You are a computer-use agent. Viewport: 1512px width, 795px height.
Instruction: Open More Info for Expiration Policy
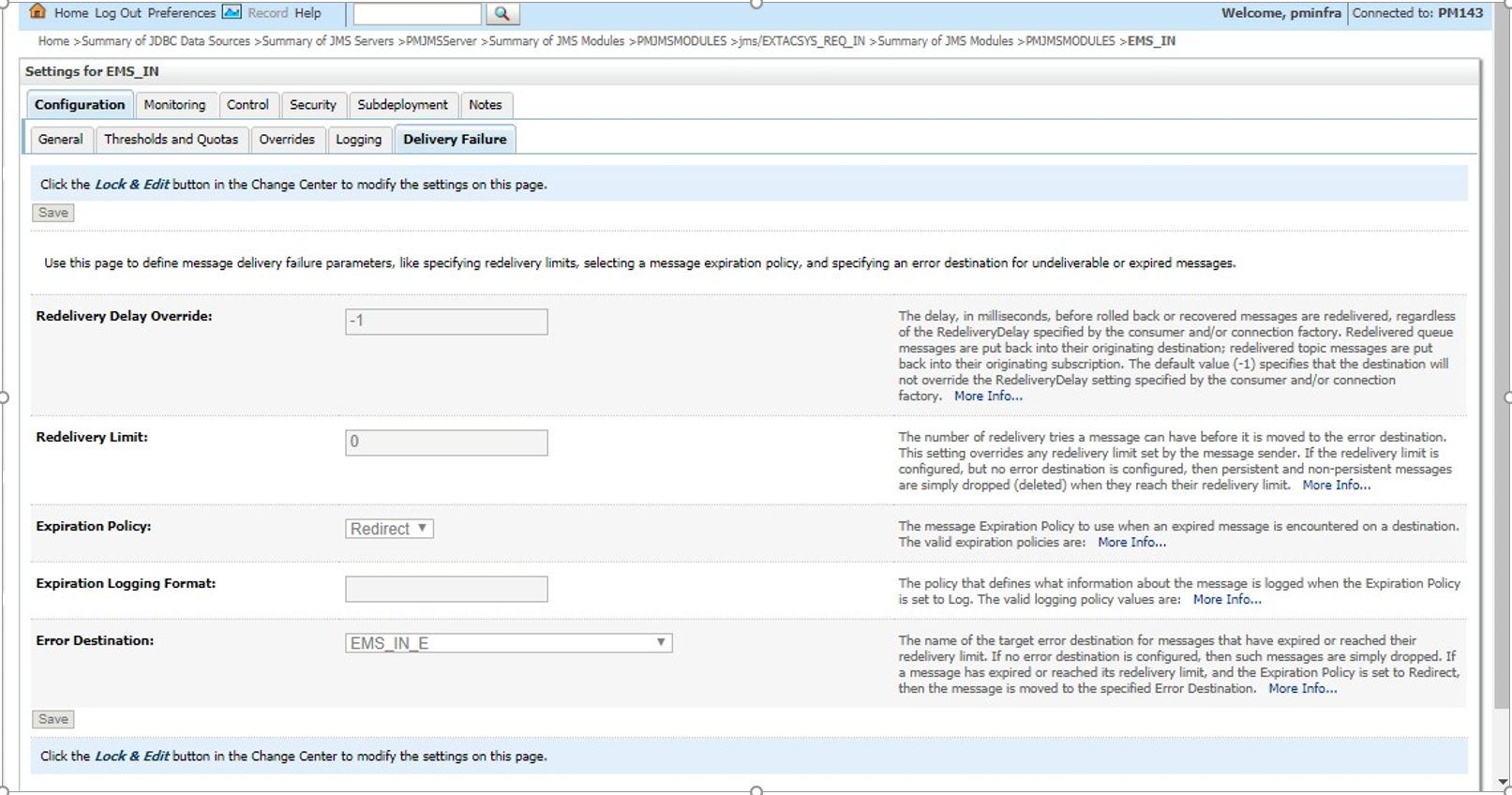pyautogui.click(x=1132, y=543)
